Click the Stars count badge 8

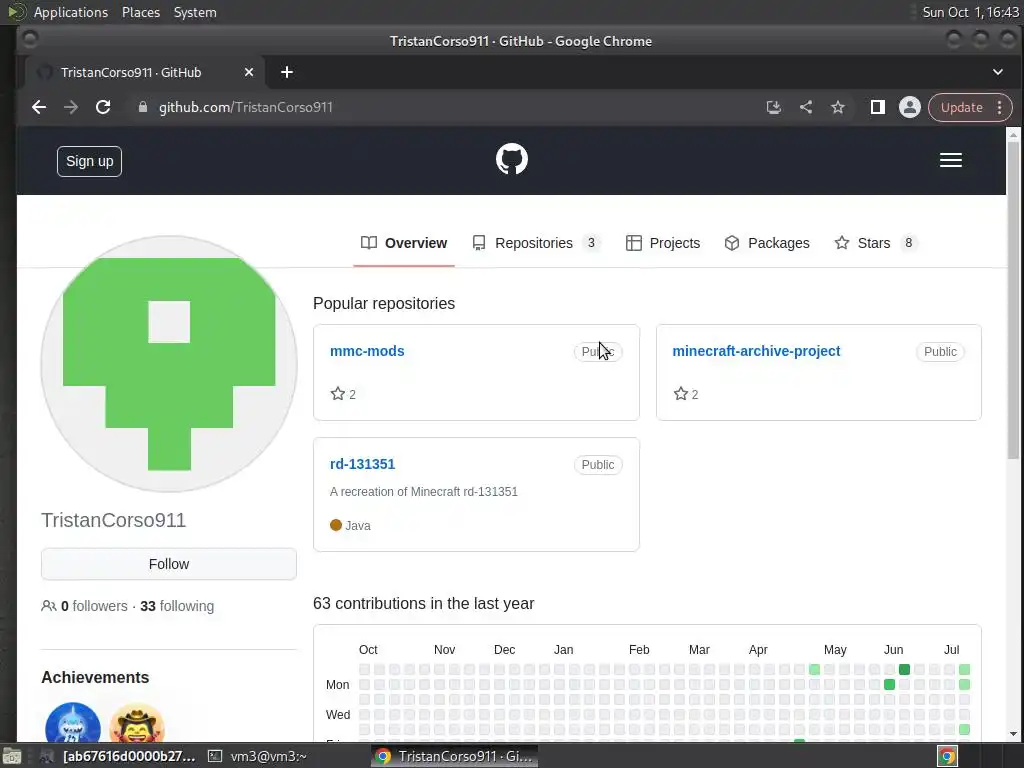(x=908, y=243)
